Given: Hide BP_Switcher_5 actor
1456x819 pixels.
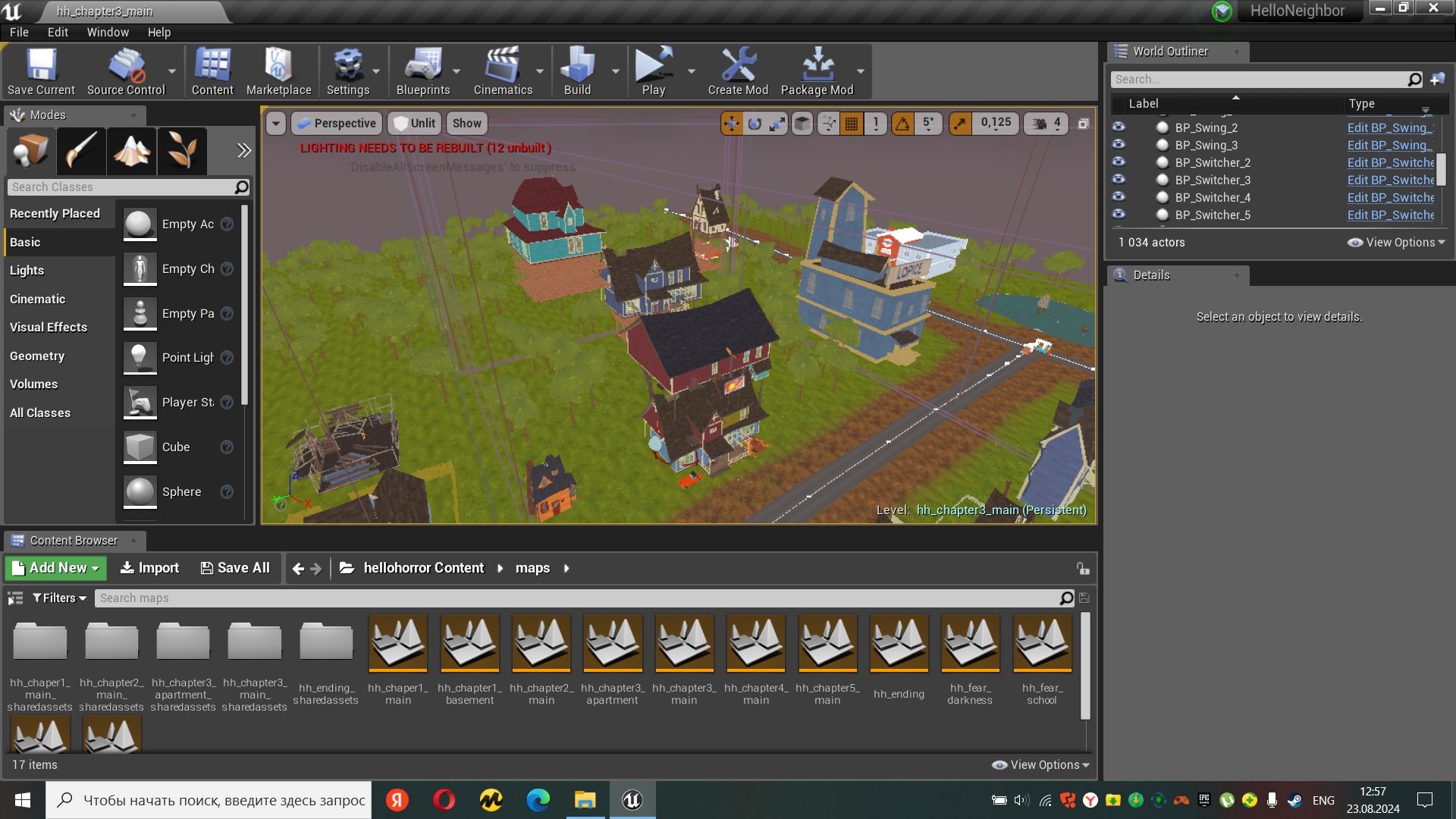Looking at the screenshot, I should point(1119,215).
